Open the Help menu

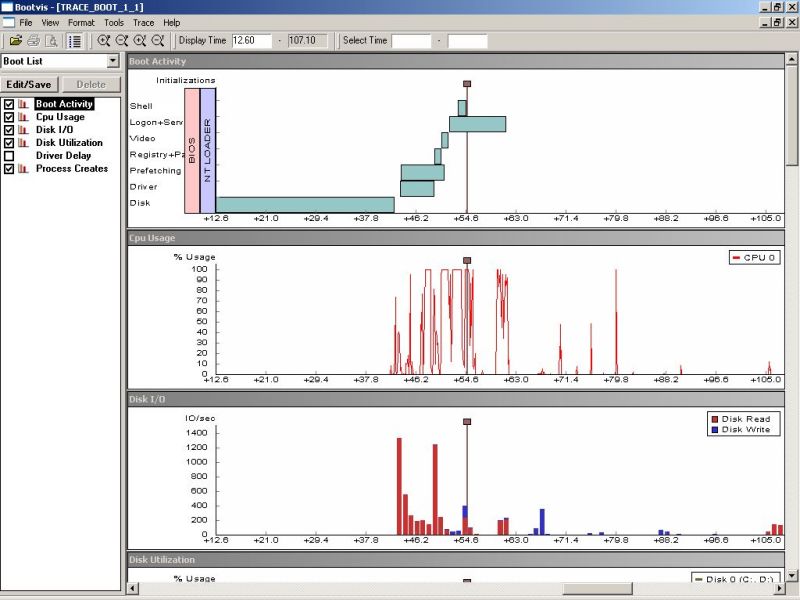click(171, 22)
